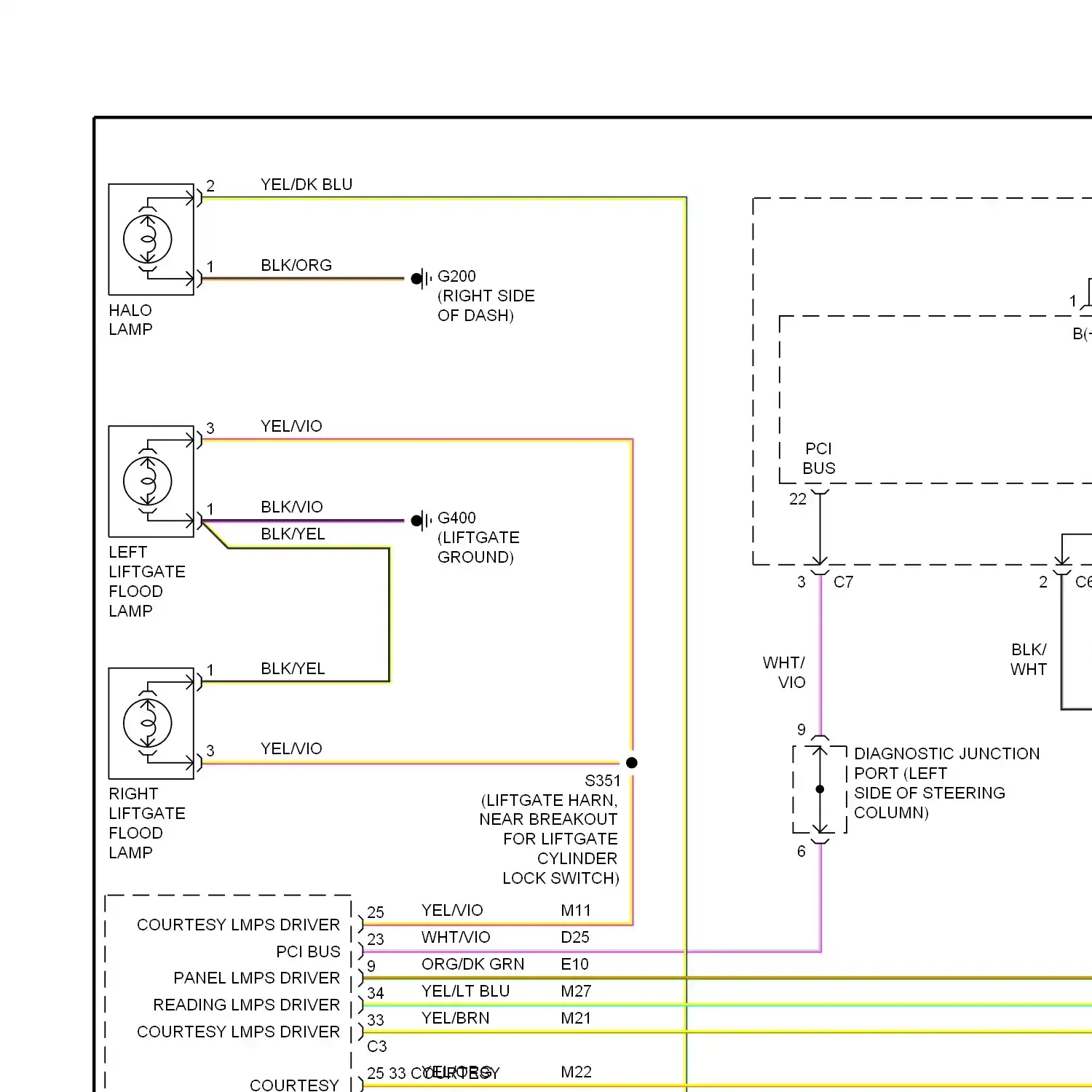Select the BLK/VIO wire label

click(292, 507)
